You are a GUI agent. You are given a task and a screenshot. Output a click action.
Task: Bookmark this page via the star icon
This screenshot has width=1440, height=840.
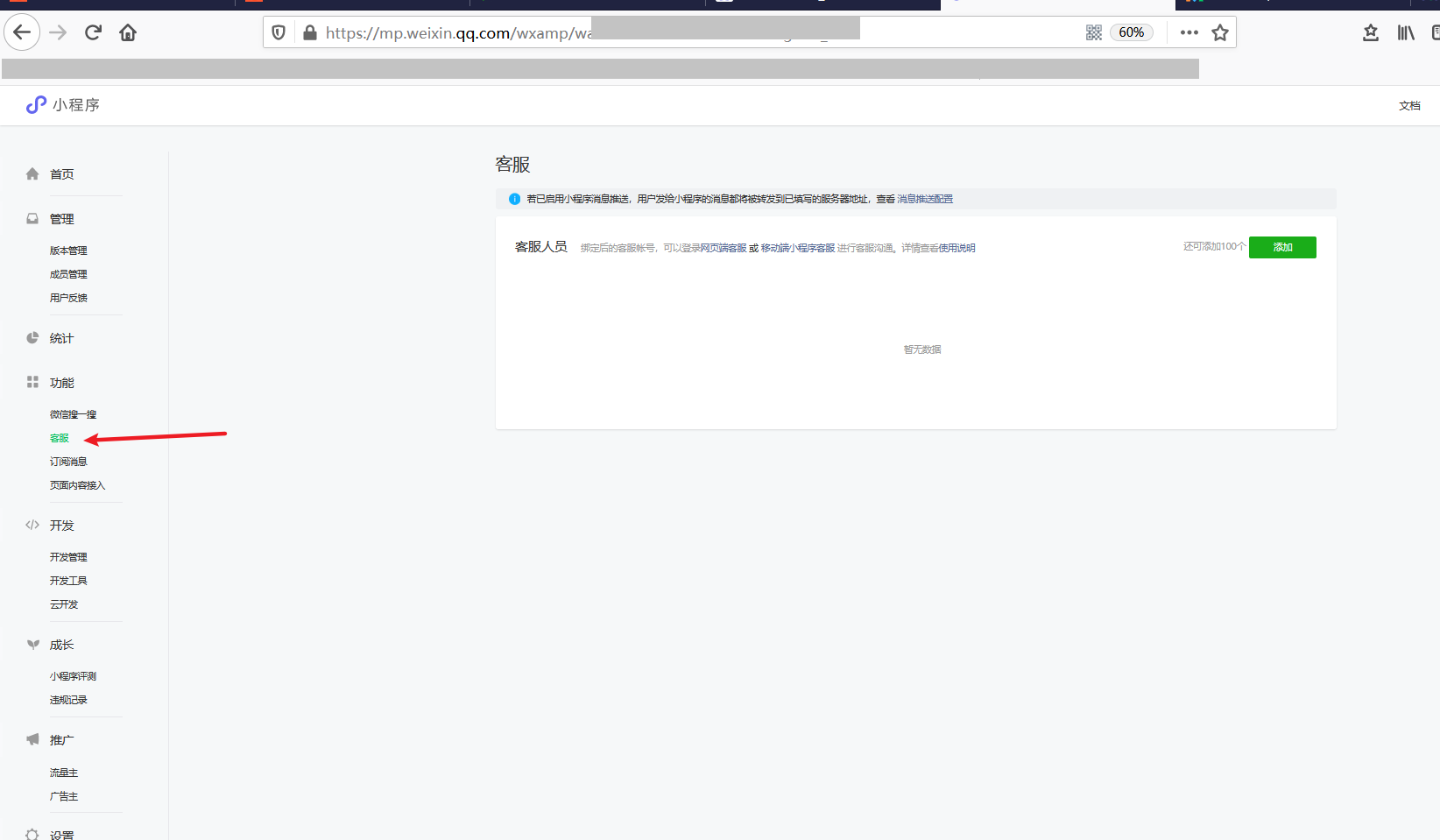point(1220,32)
